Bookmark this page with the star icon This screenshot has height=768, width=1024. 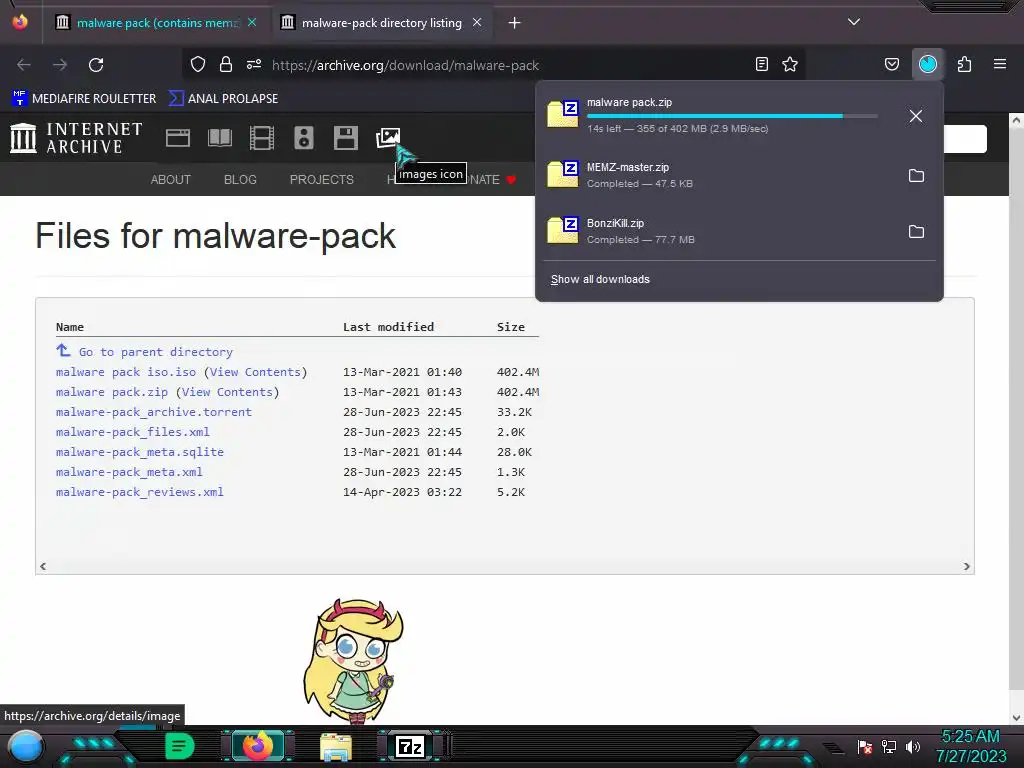click(x=790, y=64)
